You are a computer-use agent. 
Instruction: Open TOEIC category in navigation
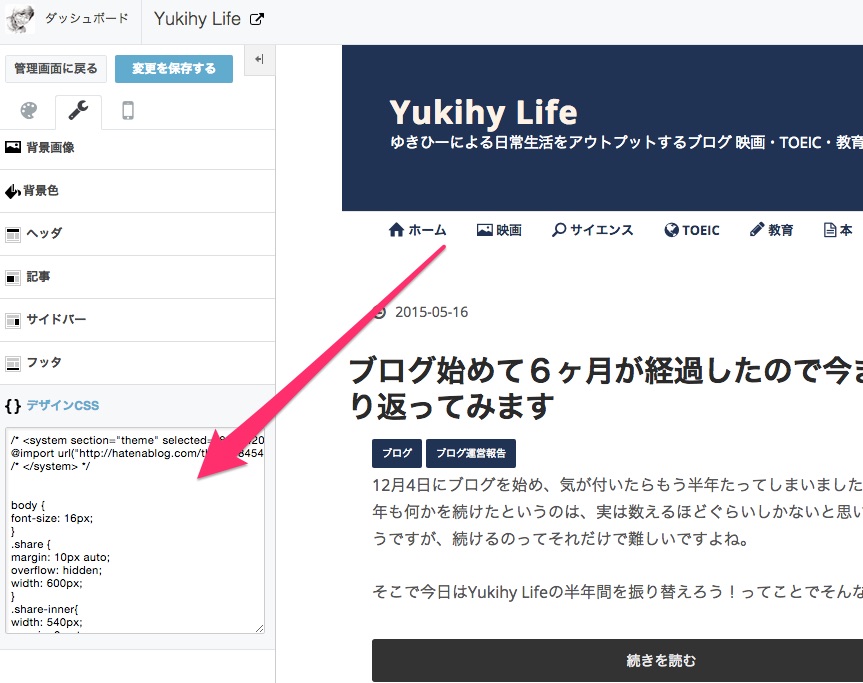[692, 230]
